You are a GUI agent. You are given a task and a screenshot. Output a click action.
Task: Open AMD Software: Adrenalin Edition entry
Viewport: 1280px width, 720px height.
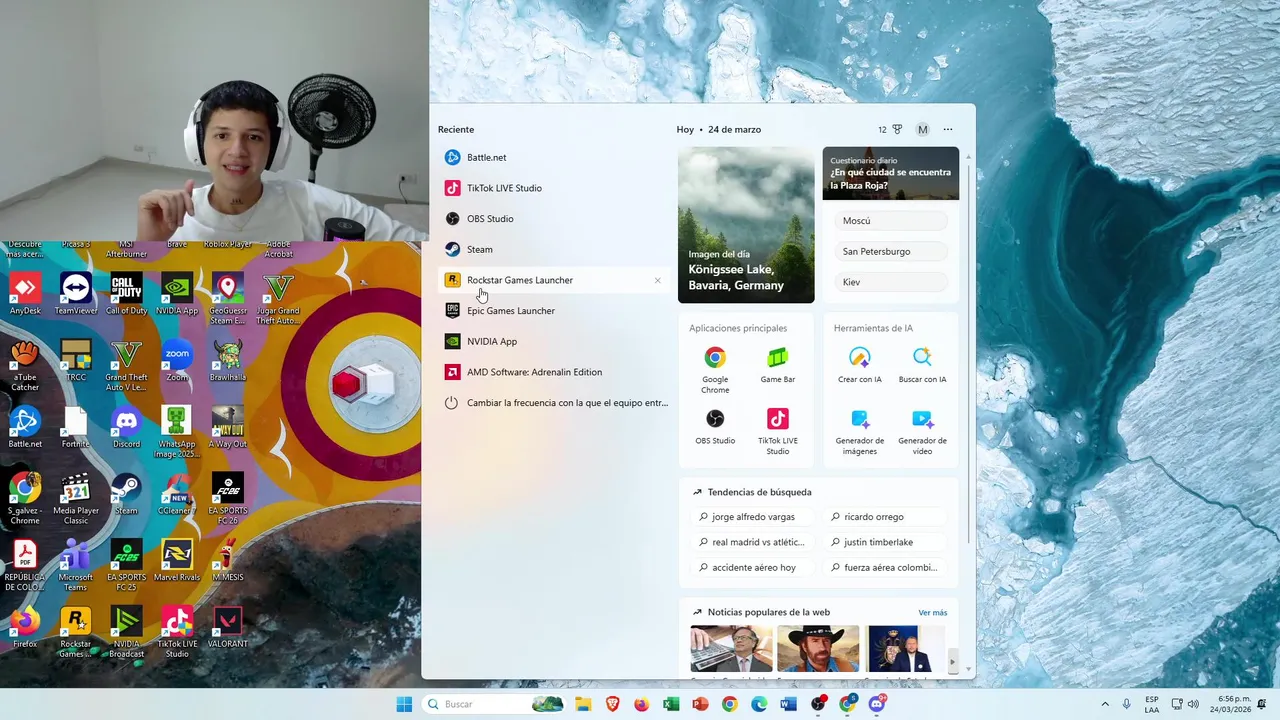555,372
